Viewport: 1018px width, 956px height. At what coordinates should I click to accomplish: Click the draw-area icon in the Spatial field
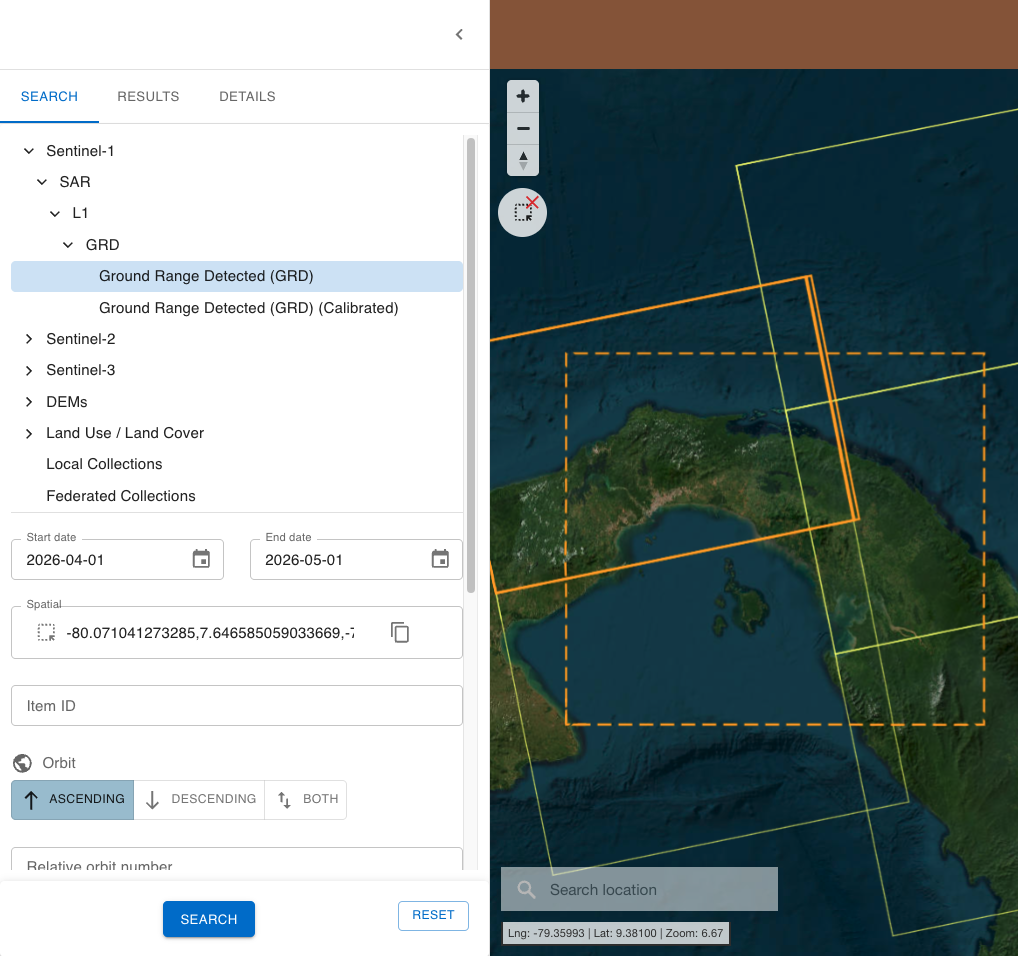click(x=46, y=633)
